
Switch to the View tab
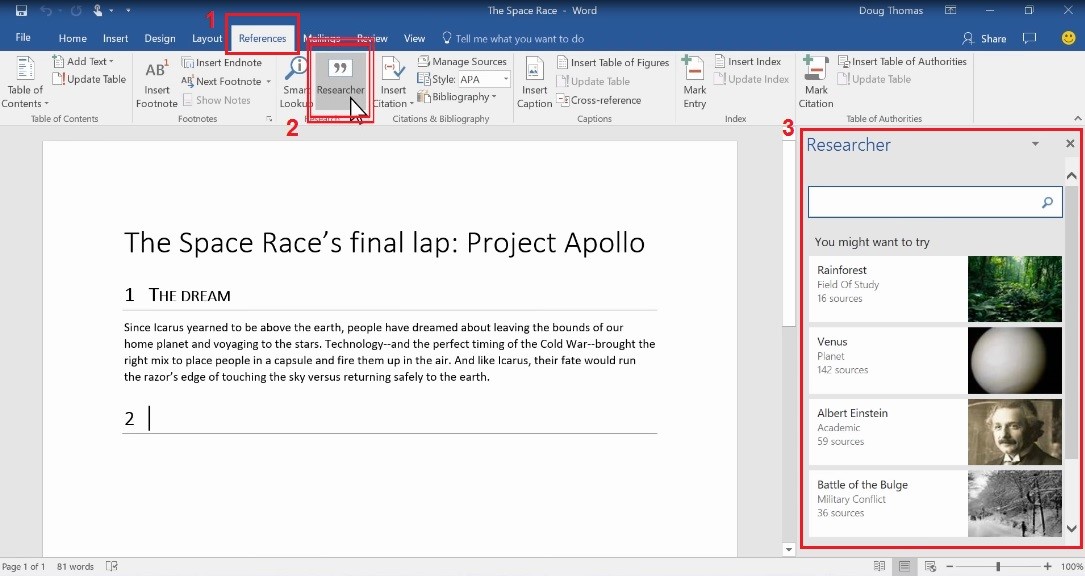point(414,38)
